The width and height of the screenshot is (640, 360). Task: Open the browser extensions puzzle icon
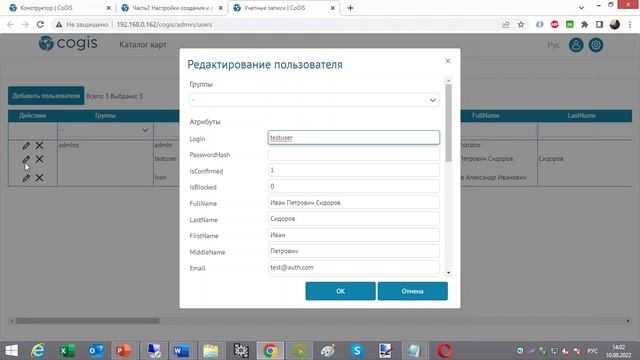[x=584, y=24]
